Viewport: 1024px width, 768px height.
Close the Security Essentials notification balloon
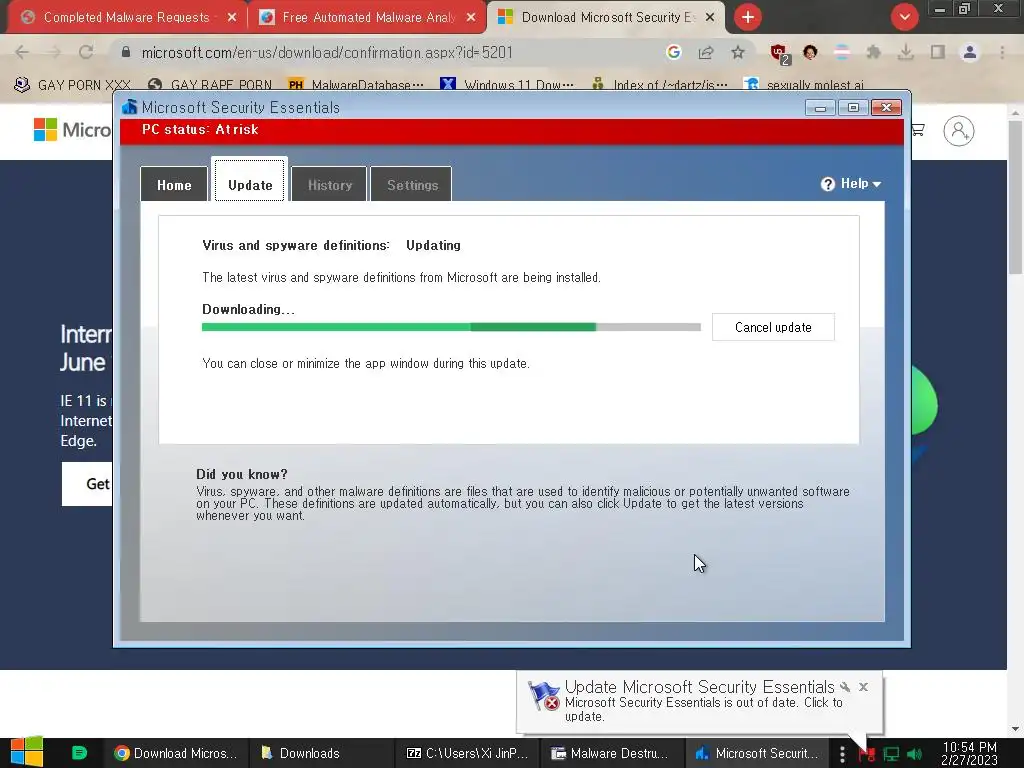863,686
